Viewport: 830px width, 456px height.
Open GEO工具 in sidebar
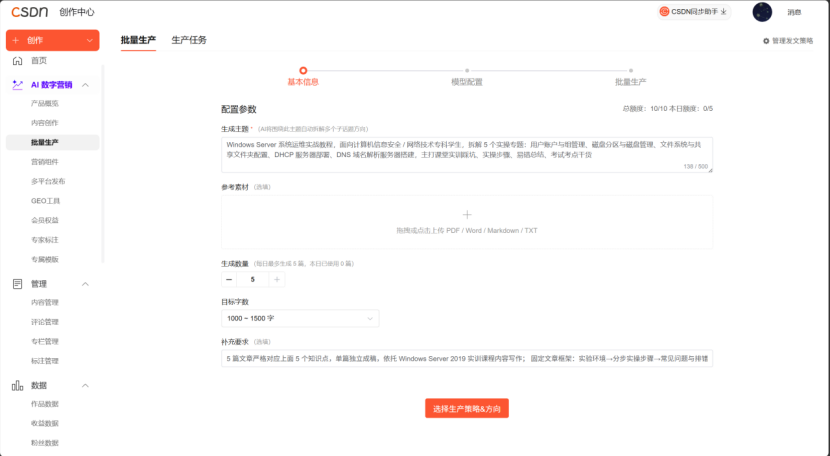coord(45,201)
